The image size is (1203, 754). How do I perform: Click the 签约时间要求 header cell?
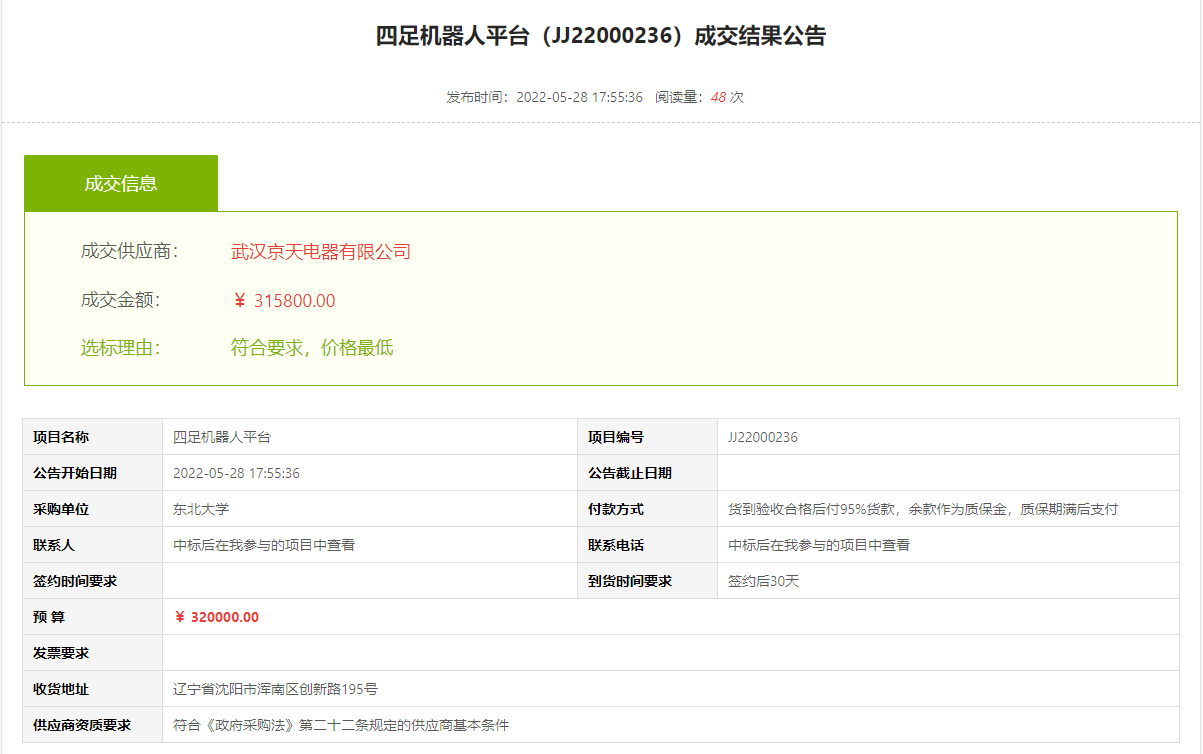93,581
